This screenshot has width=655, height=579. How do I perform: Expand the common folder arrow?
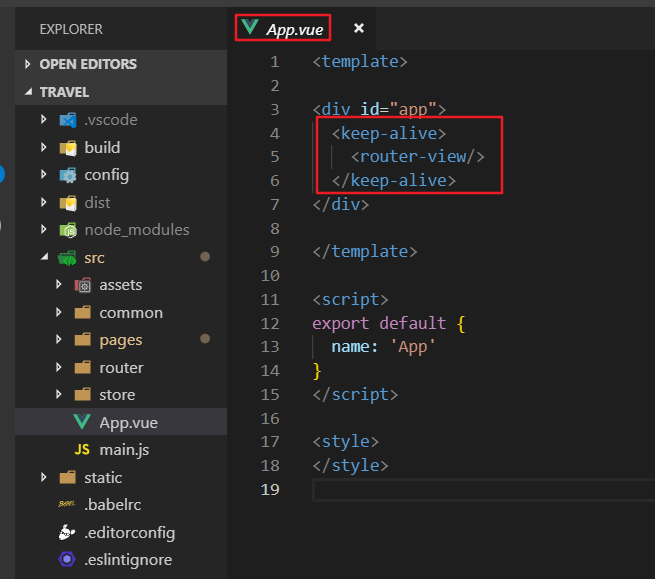point(58,312)
